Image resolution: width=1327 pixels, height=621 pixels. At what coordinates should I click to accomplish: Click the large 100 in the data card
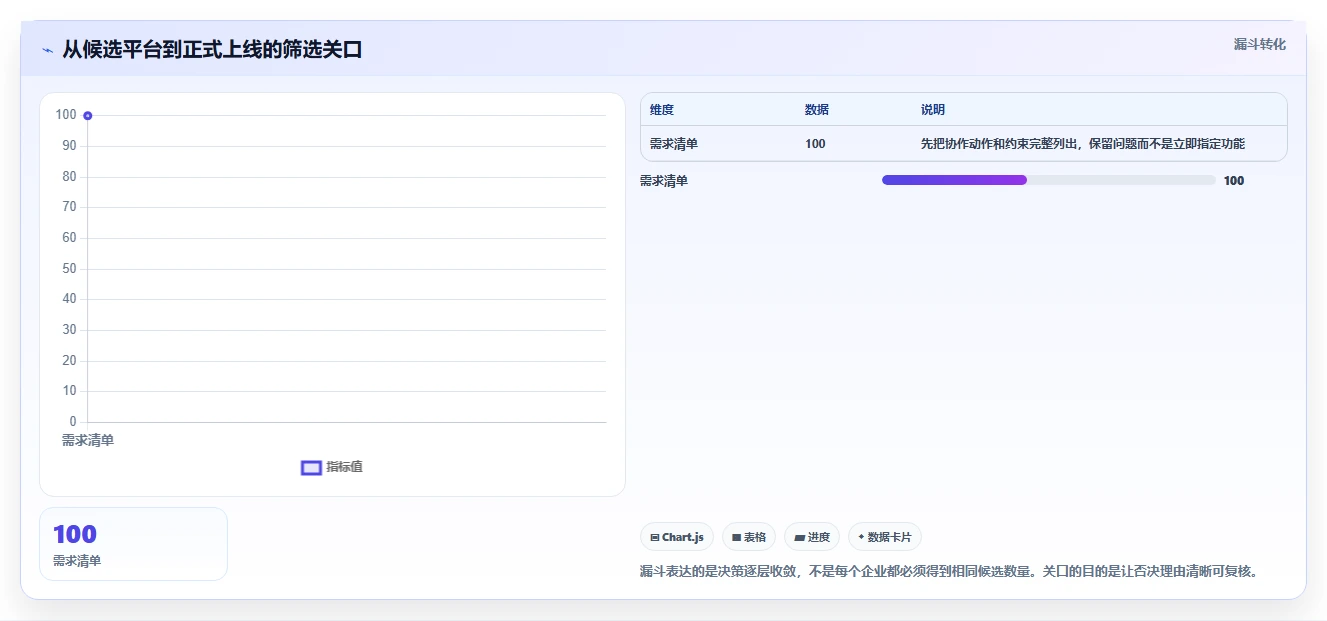[75, 534]
